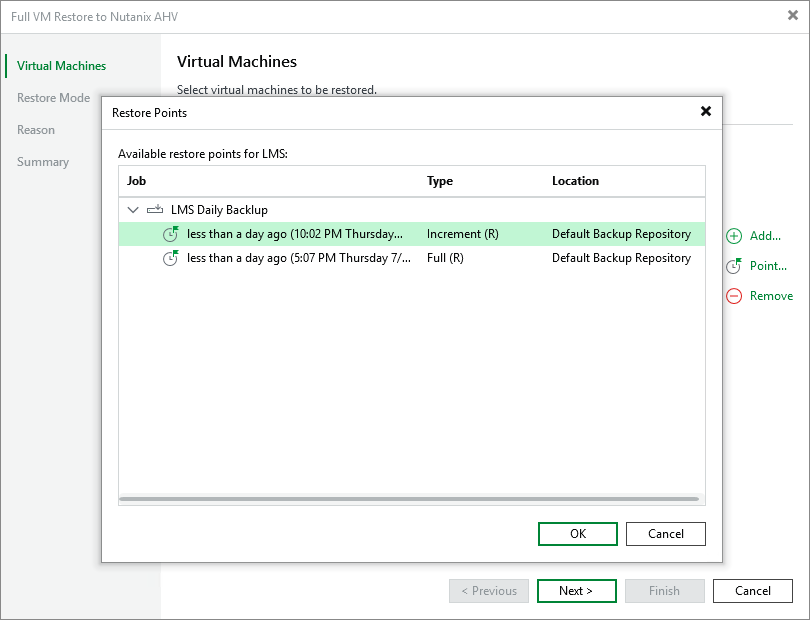Collapse the LMS Daily Backup tree node
This screenshot has height=620, width=810.
(x=133, y=209)
